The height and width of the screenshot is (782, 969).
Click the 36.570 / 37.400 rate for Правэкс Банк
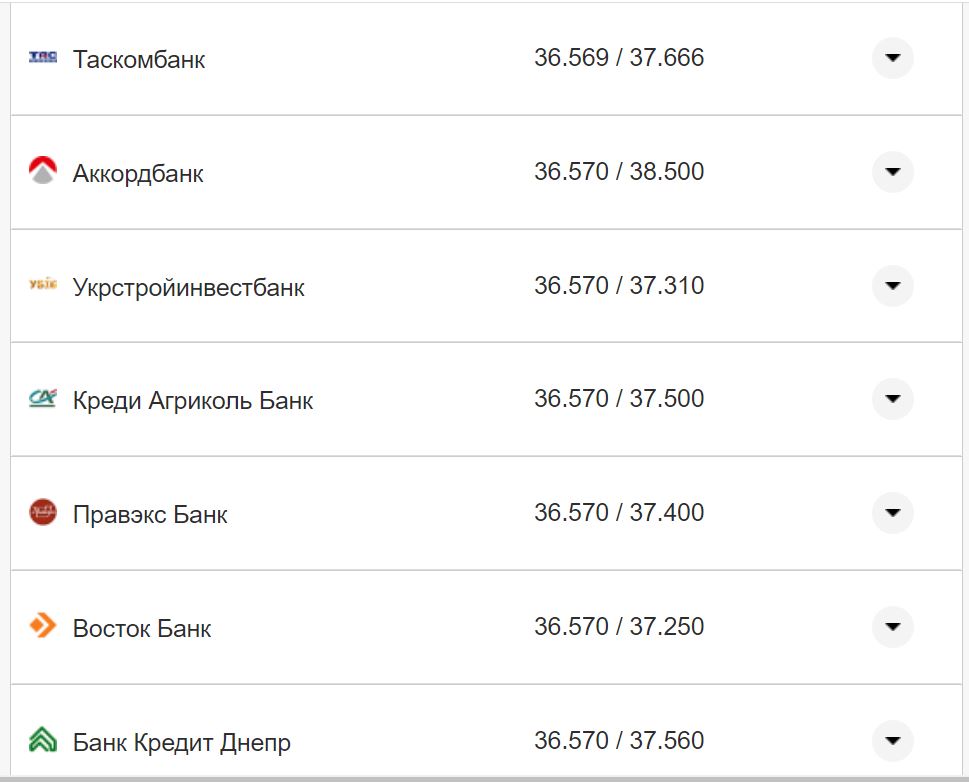pos(620,512)
